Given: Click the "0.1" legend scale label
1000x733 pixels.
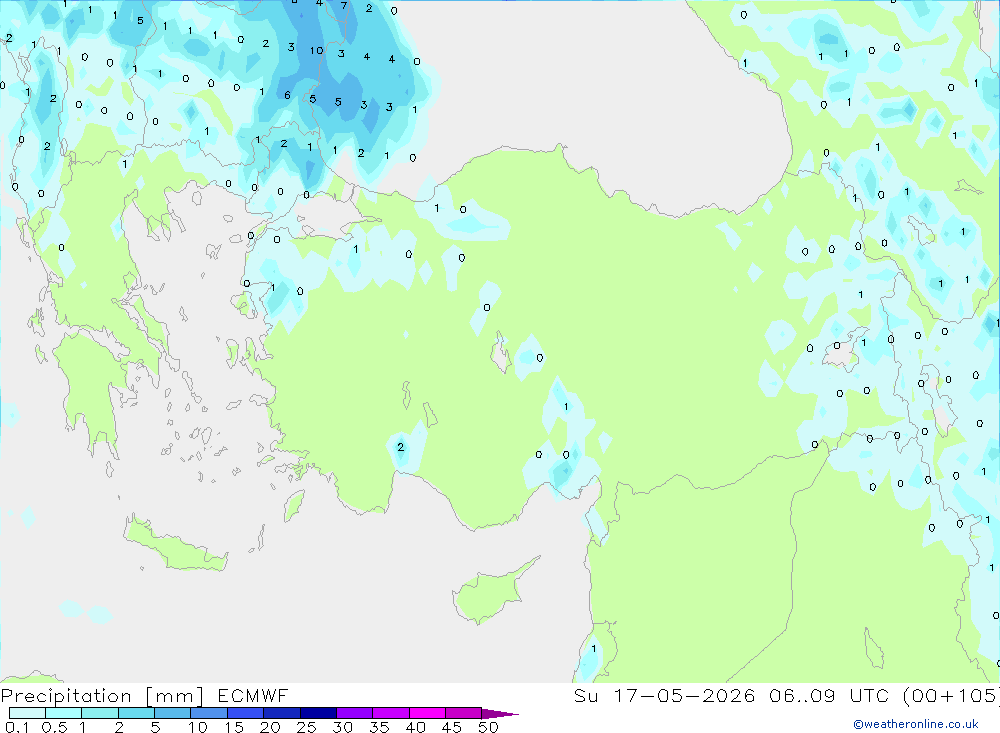Looking at the screenshot, I should point(17,727).
